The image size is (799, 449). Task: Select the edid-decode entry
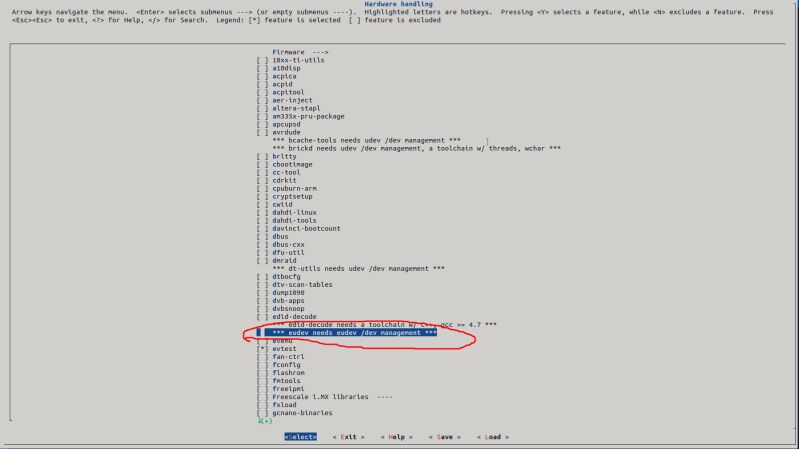coord(294,317)
